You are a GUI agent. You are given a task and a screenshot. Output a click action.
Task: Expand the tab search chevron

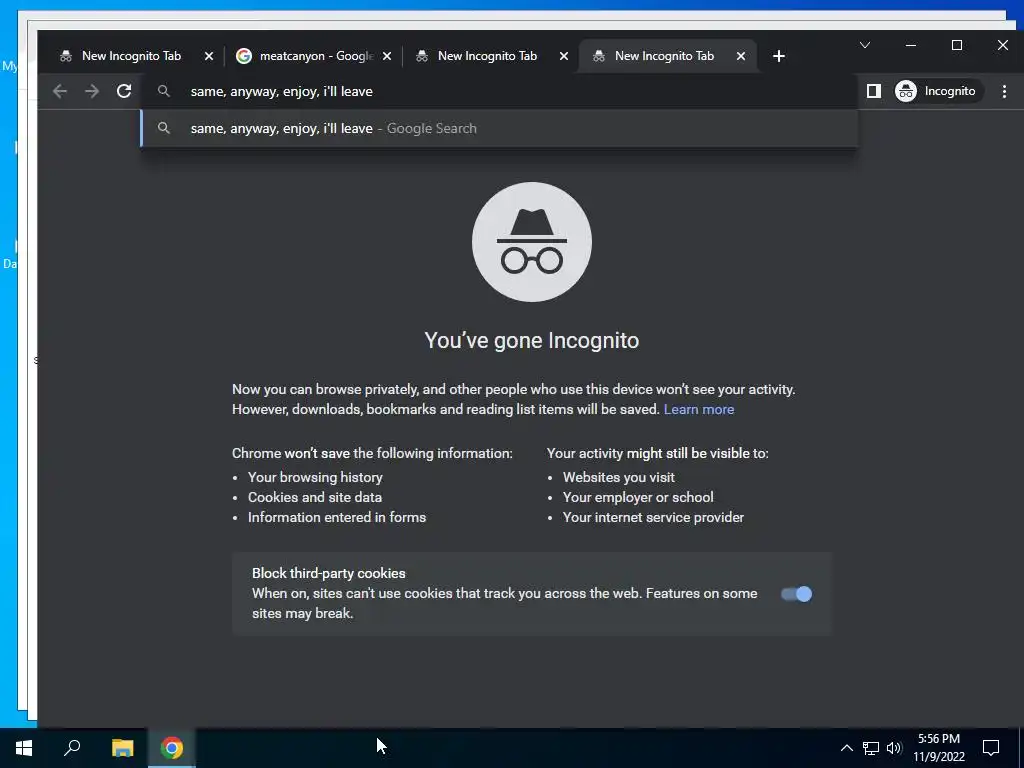click(865, 45)
